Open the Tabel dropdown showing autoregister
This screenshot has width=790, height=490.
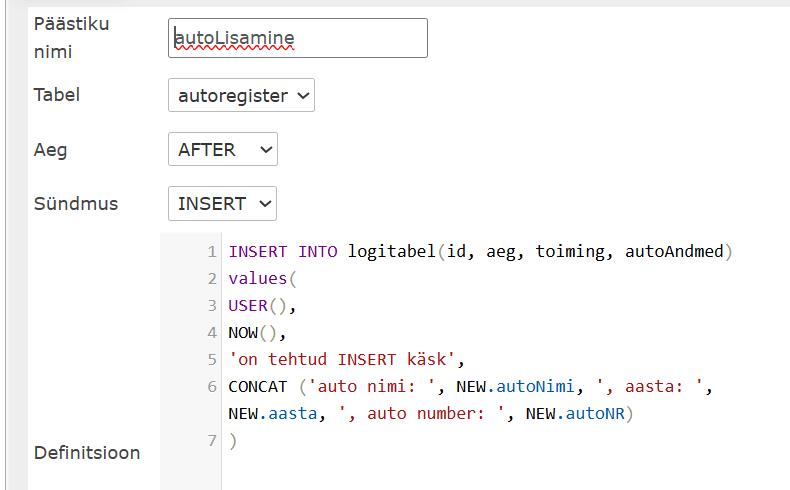point(241,96)
